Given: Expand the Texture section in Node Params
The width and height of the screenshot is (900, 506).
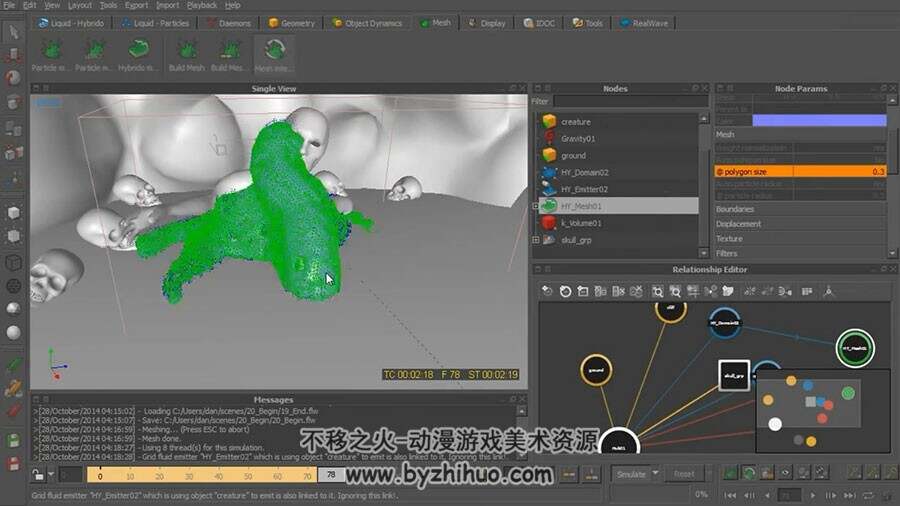Looking at the screenshot, I should pos(800,239).
